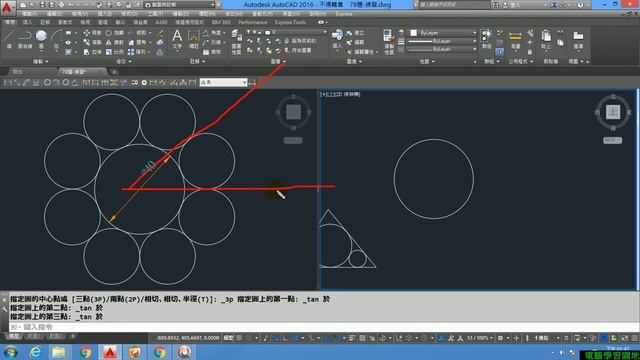Click the Print icon in quick access toolbar
Screen dimensions: 640x360
(61, 5)
